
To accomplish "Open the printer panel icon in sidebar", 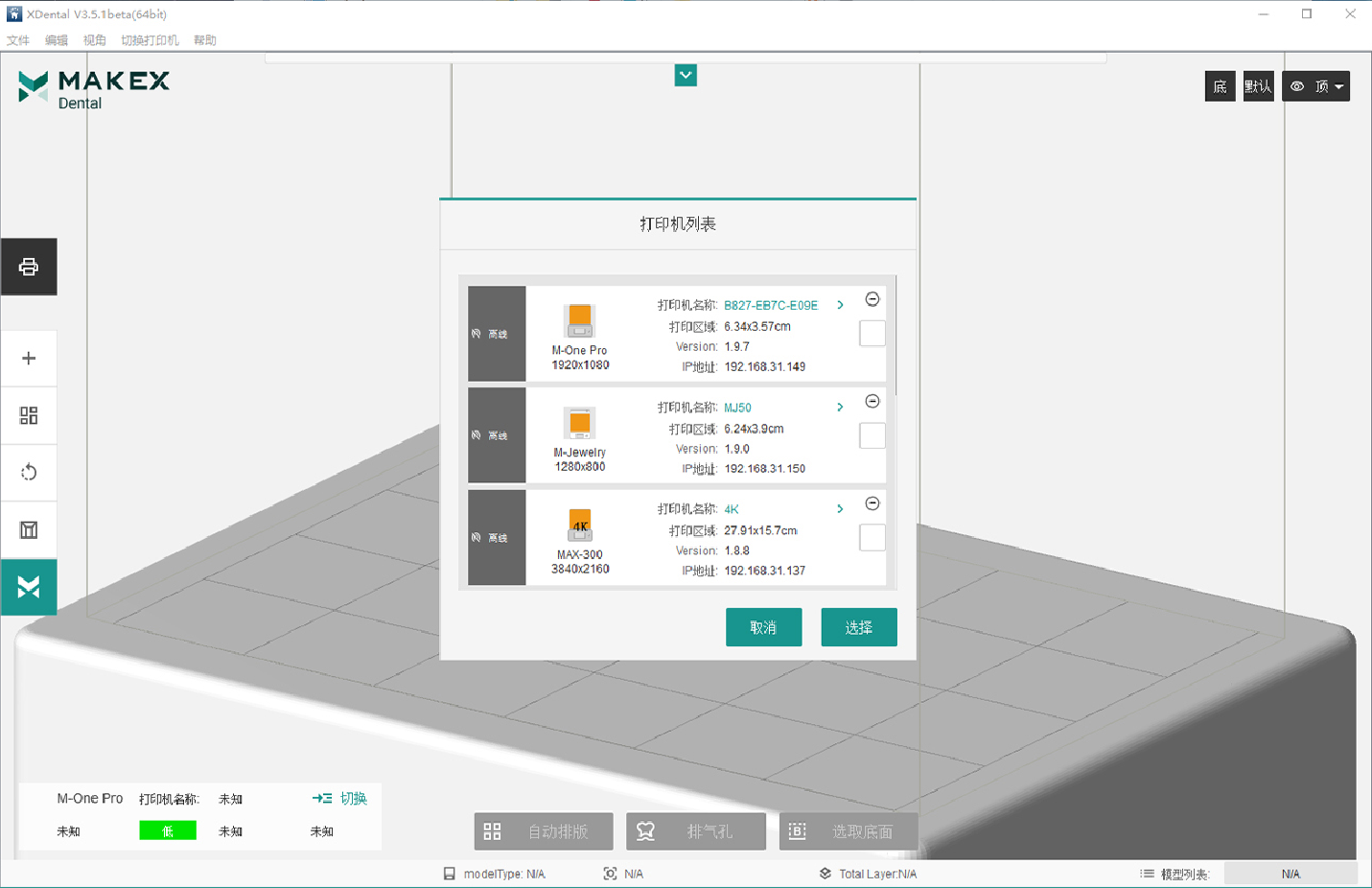I will [x=29, y=267].
